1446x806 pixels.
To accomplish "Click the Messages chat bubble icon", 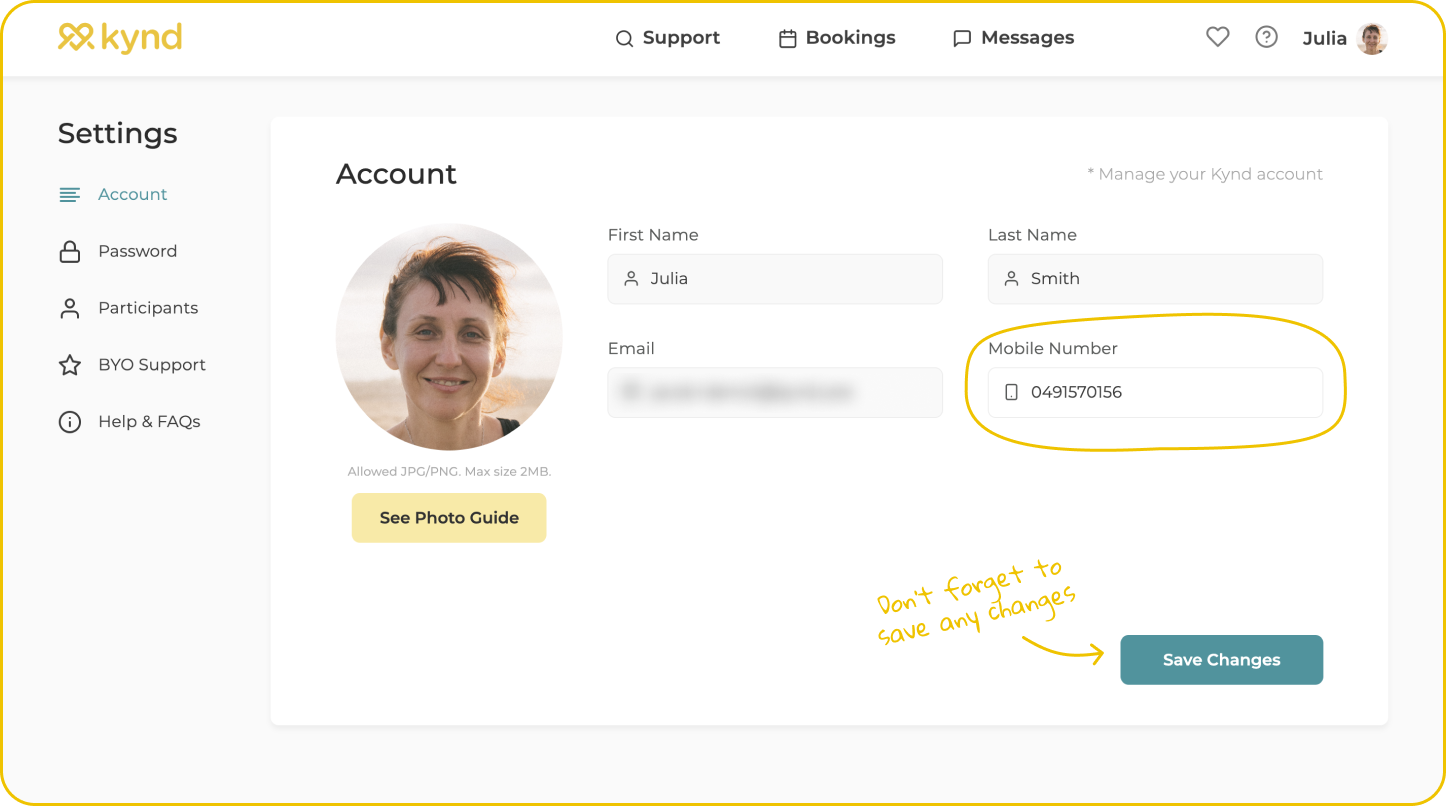I will pyautogui.click(x=962, y=39).
